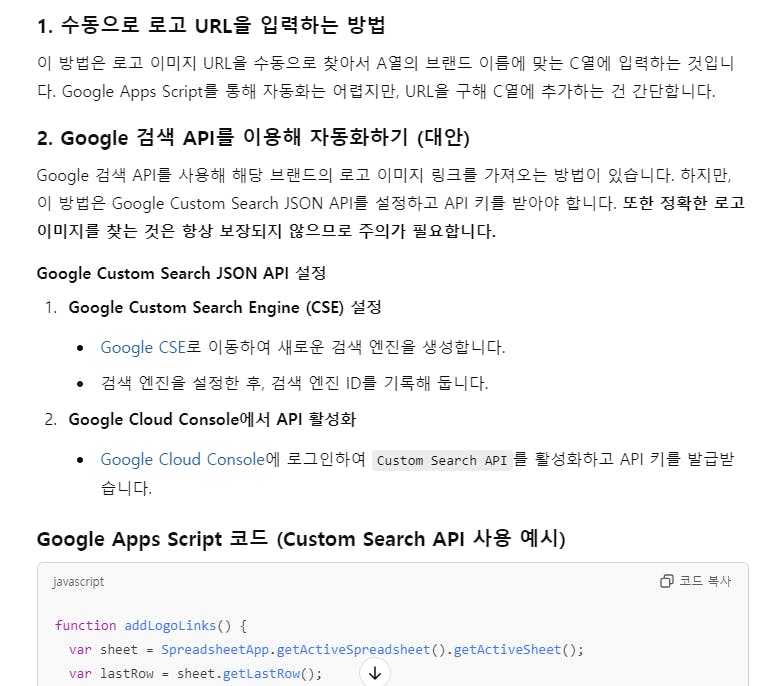
Task: Open the Google Cloud Console link
Action: click(183, 459)
